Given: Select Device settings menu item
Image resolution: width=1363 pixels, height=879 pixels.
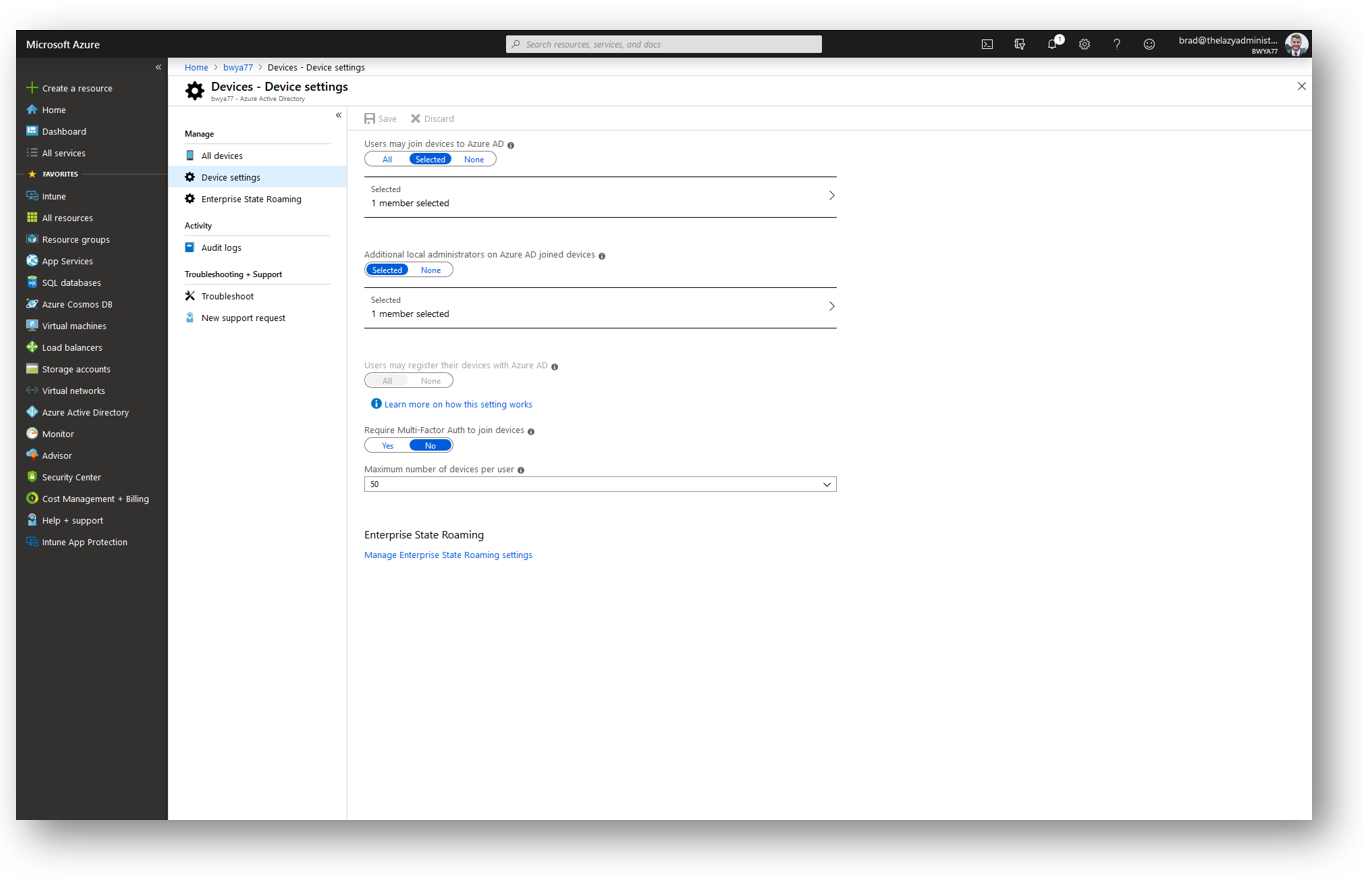Looking at the screenshot, I should pyautogui.click(x=257, y=177).
